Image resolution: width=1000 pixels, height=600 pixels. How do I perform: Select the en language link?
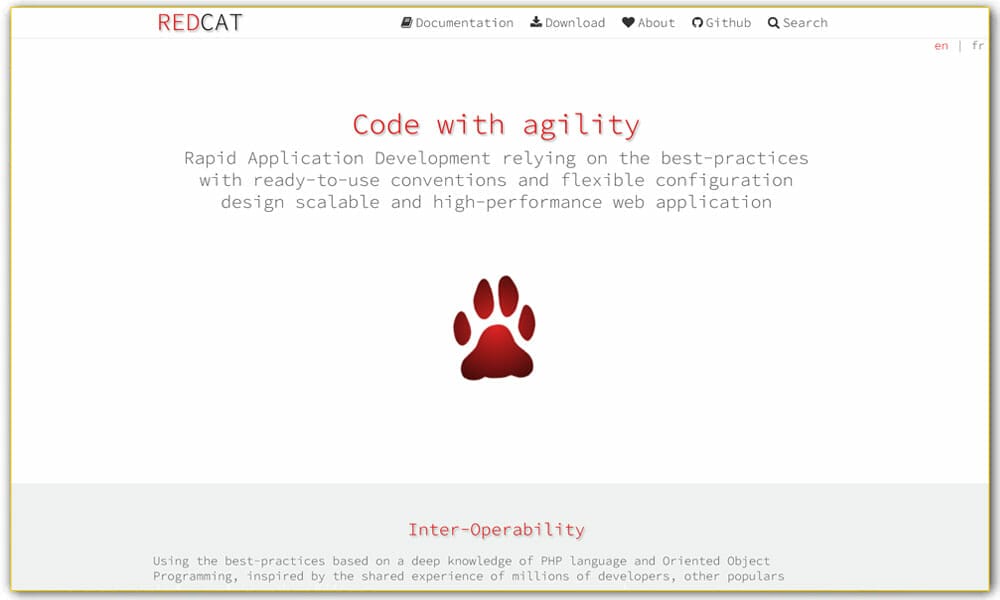click(x=941, y=45)
